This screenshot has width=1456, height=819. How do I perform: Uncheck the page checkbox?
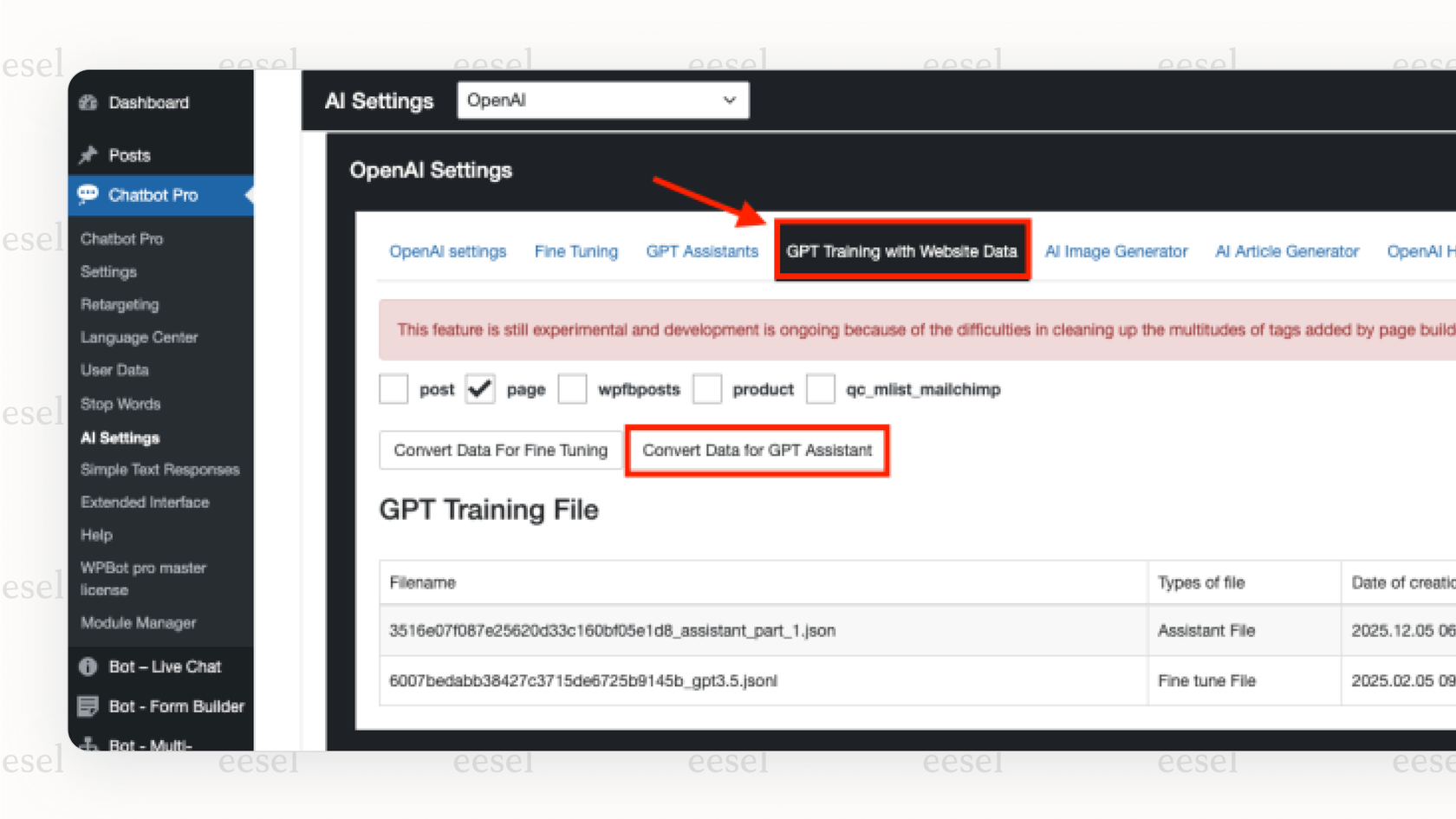pyautogui.click(x=480, y=389)
